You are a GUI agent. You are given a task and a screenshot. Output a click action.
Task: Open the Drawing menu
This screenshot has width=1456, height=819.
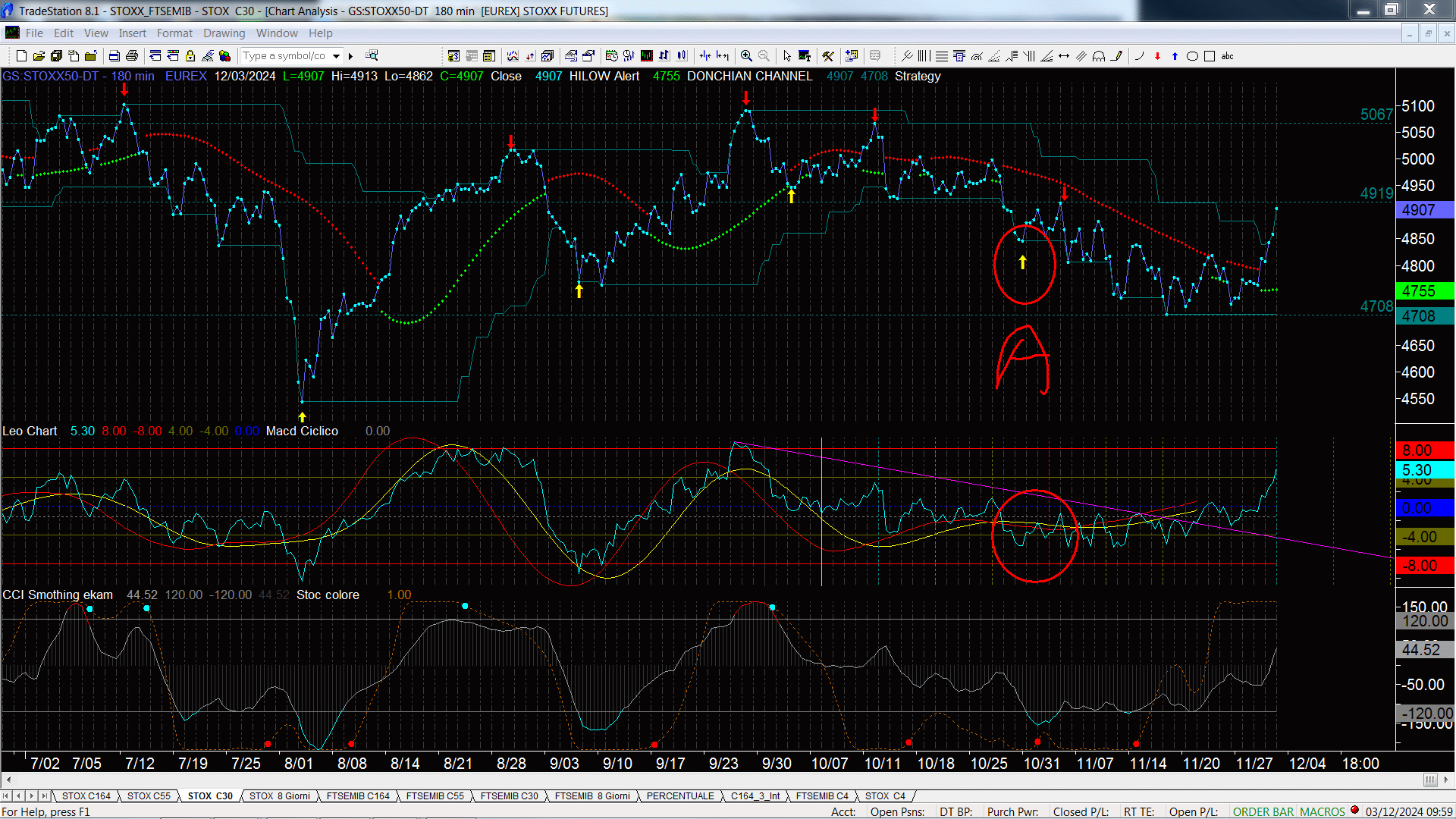click(x=224, y=33)
